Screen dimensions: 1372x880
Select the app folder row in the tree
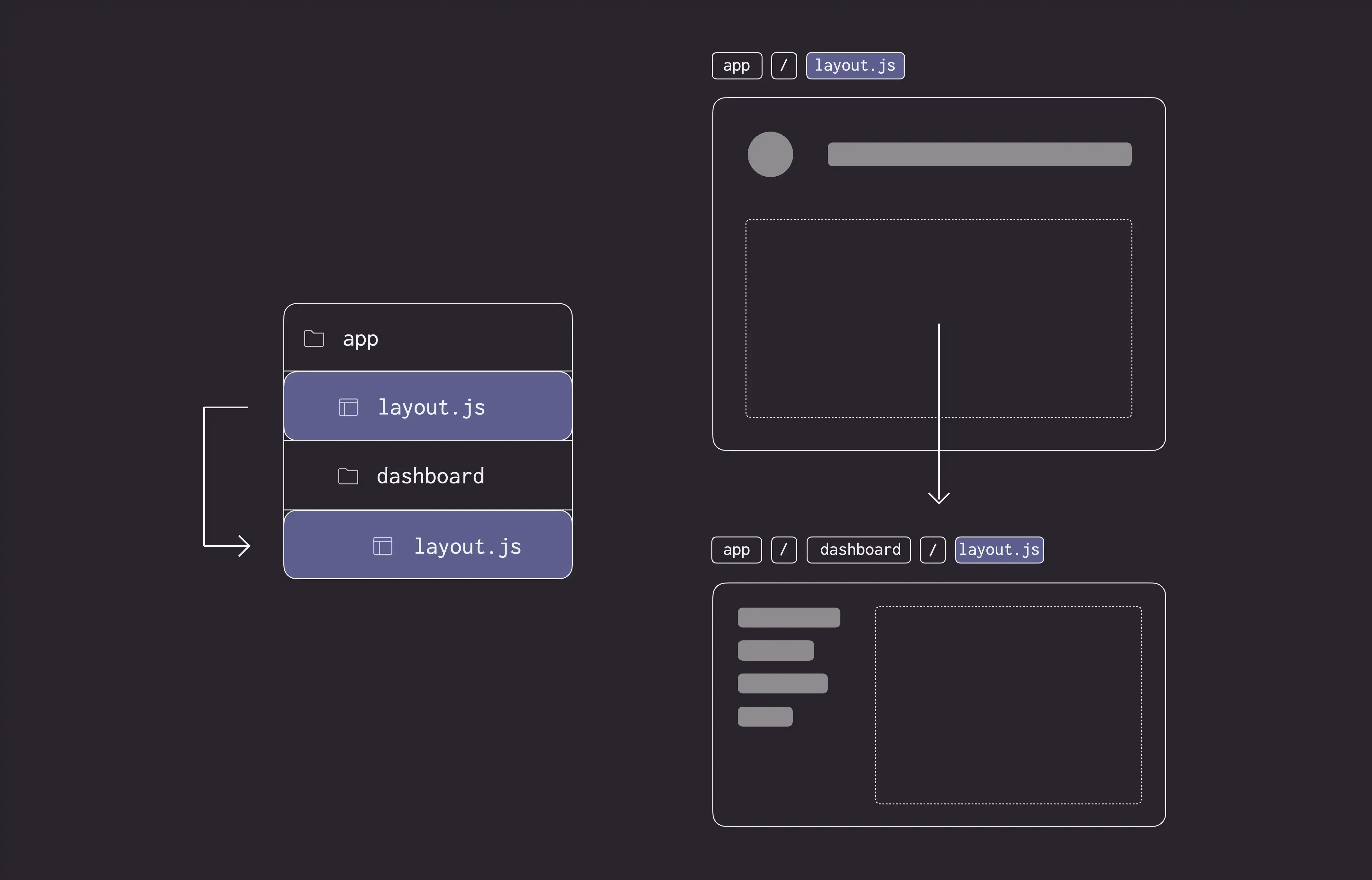428,338
